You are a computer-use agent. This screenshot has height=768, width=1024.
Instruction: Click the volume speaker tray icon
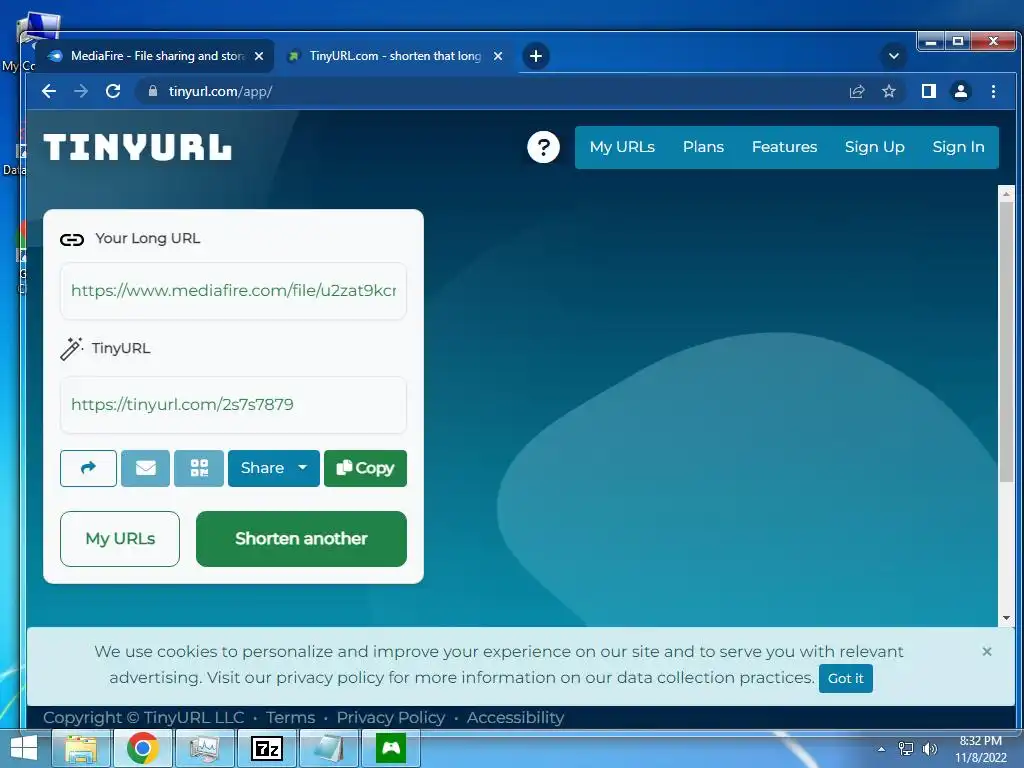coord(929,749)
